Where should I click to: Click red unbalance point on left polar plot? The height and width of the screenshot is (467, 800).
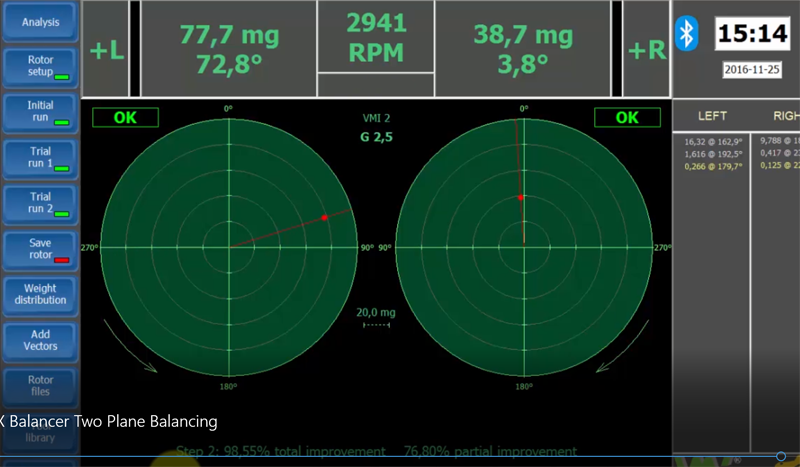[x=325, y=217]
